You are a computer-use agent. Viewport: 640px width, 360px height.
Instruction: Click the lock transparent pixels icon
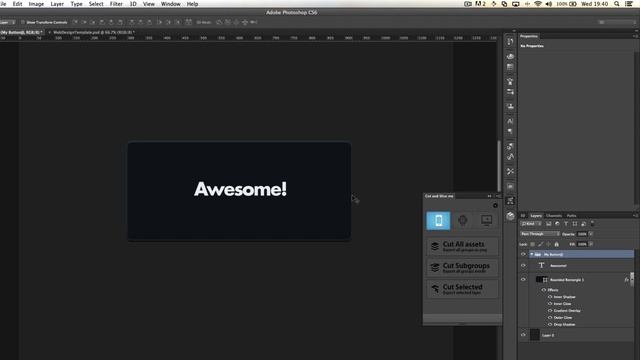(532, 244)
